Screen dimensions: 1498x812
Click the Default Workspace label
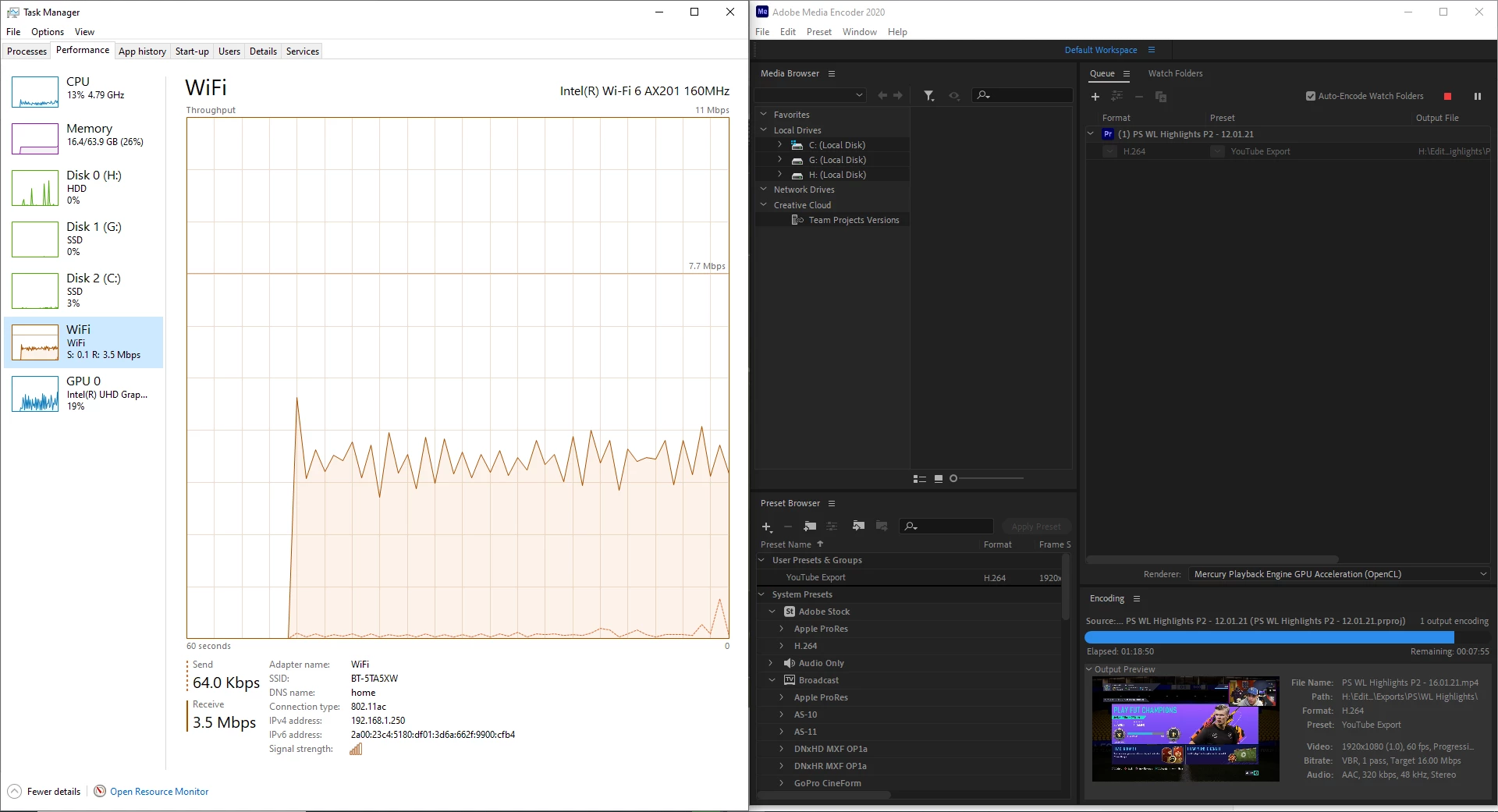click(1101, 50)
